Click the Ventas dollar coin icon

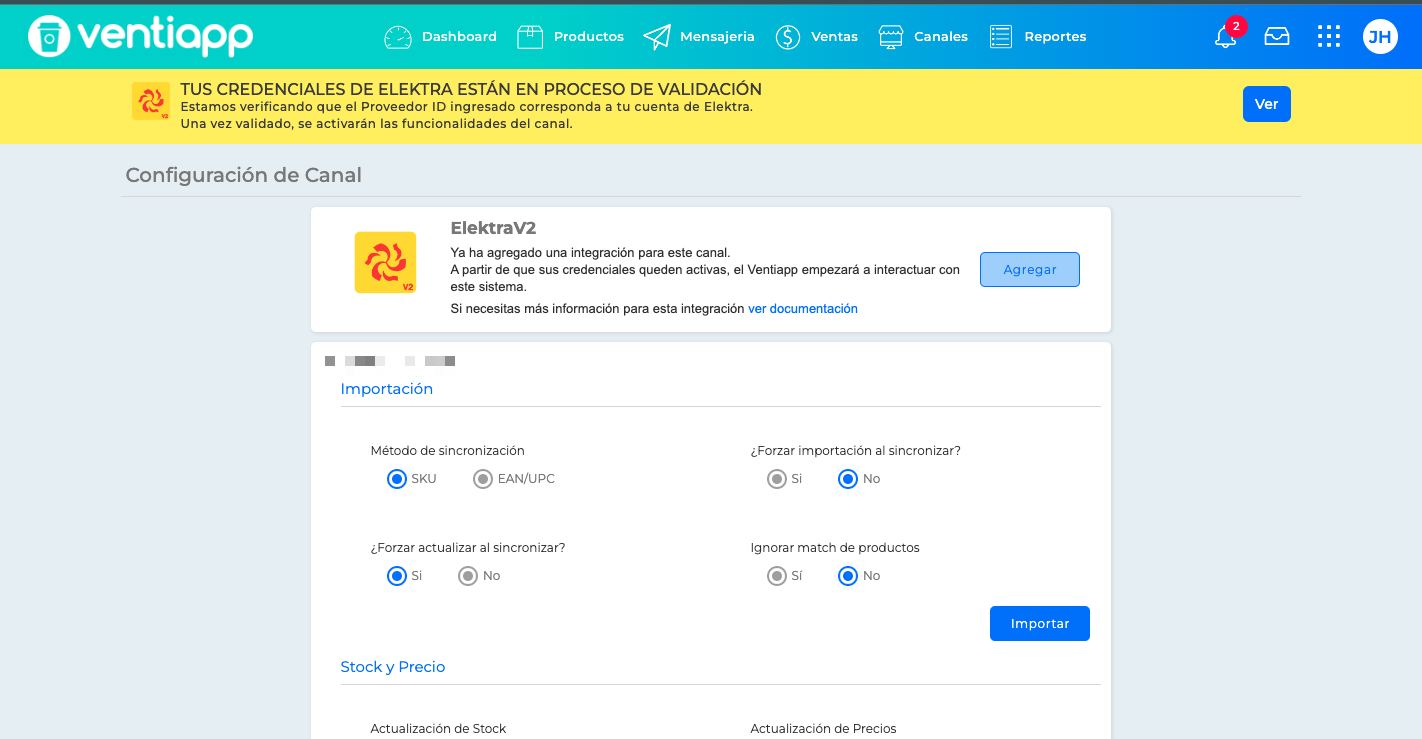(x=788, y=37)
